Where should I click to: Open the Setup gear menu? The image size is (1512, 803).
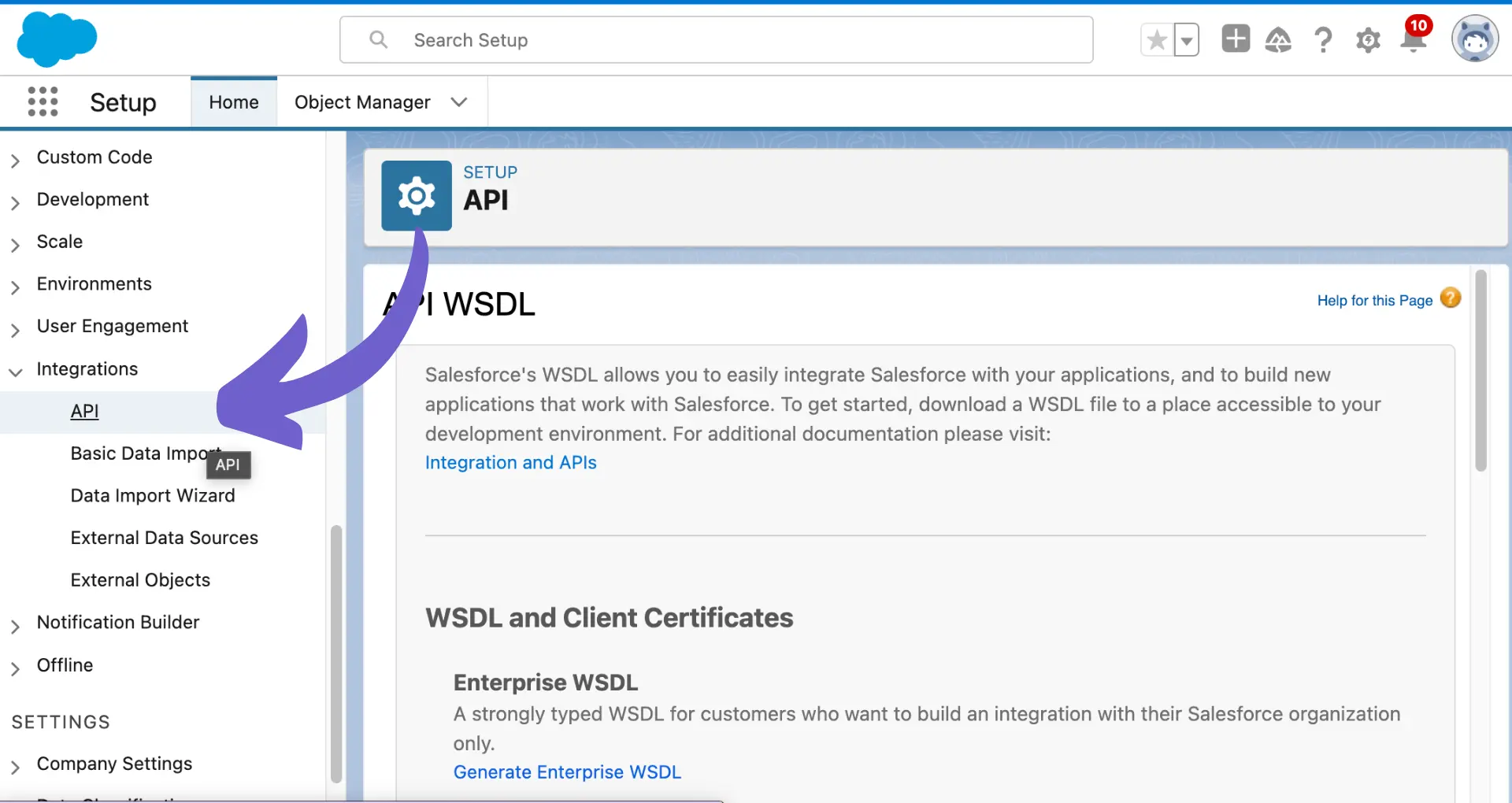coord(1369,40)
